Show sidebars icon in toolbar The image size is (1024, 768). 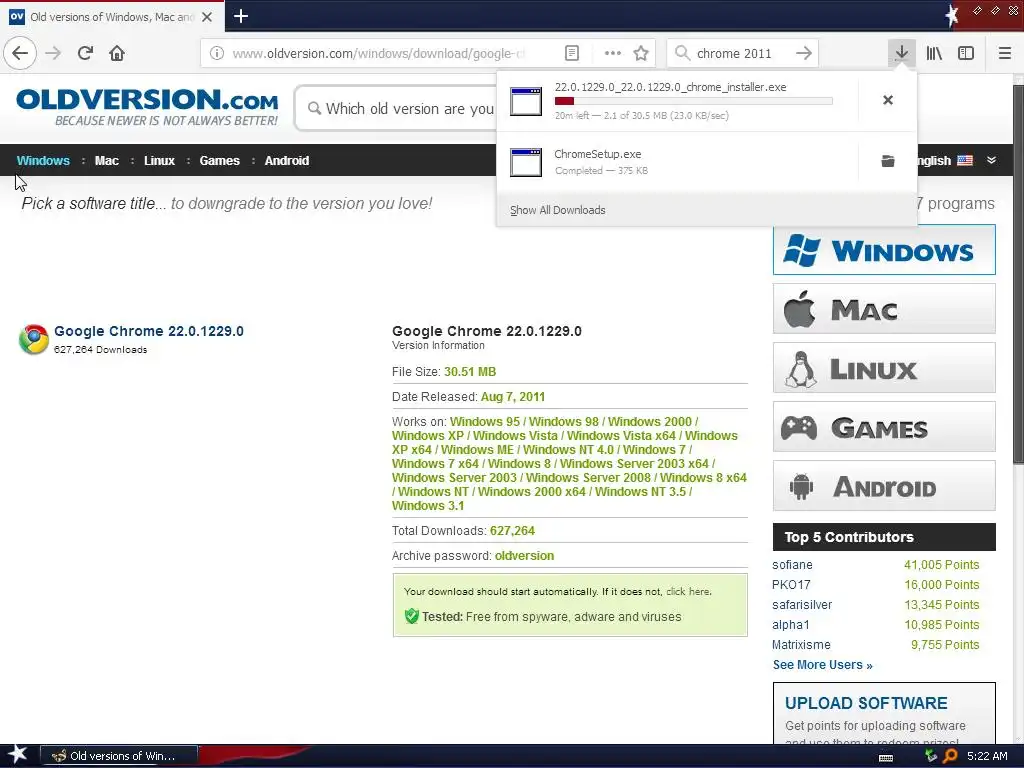click(966, 53)
